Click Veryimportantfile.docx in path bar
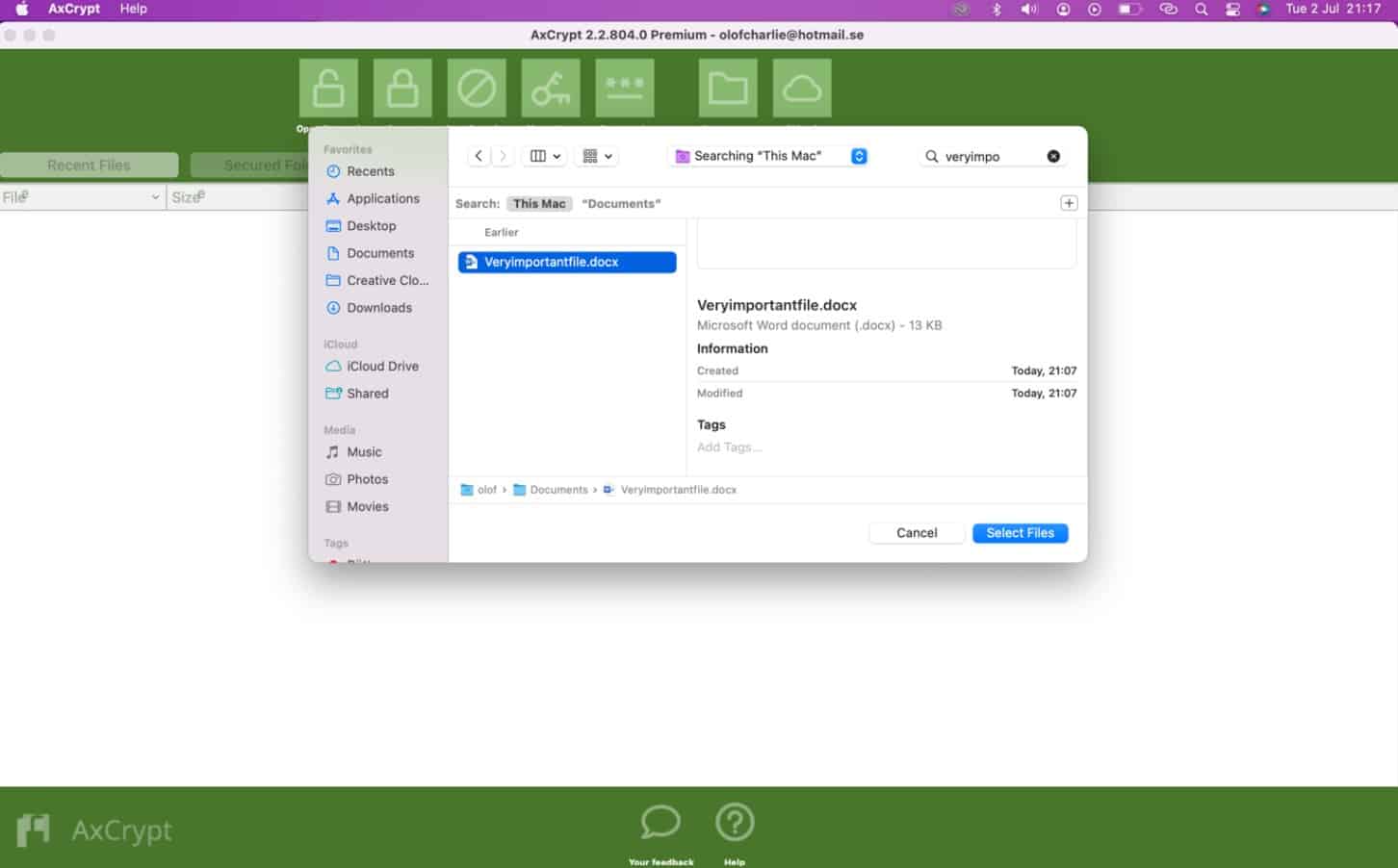Screen dimensions: 1398x868 [x=670, y=490]
